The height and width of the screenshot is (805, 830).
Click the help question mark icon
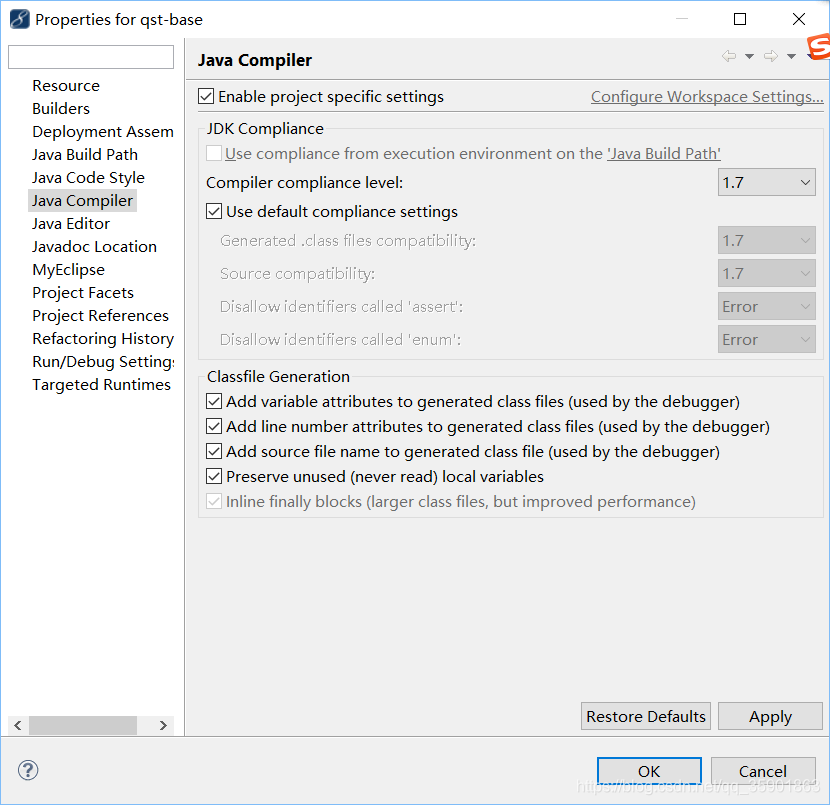coord(27,770)
